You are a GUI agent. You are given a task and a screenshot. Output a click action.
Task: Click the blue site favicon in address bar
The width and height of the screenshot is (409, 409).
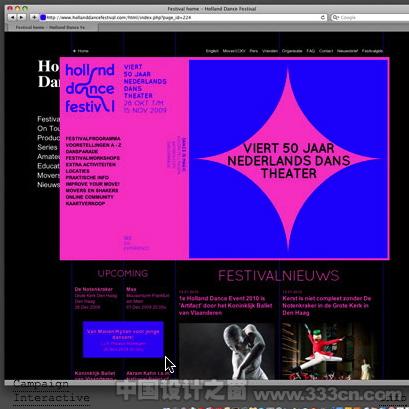[43, 17]
